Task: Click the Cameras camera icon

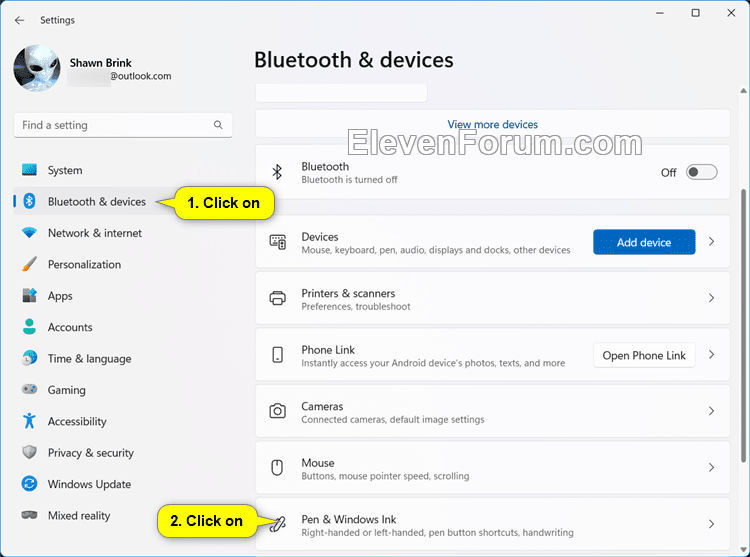Action: coord(277,411)
